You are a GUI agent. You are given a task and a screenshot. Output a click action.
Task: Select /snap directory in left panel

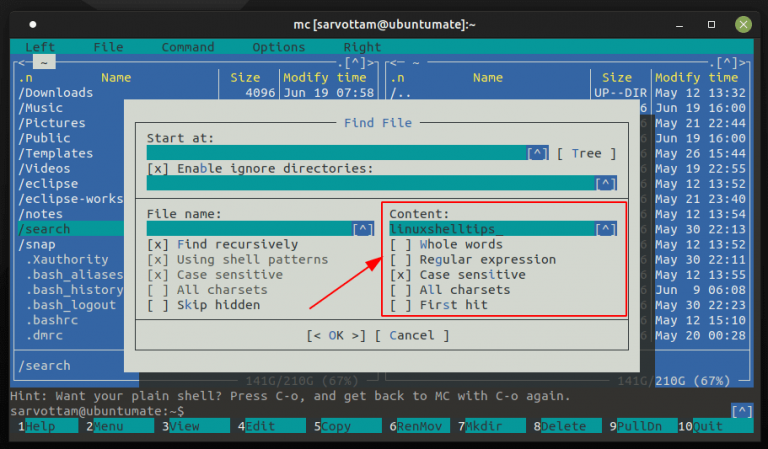pos(36,244)
